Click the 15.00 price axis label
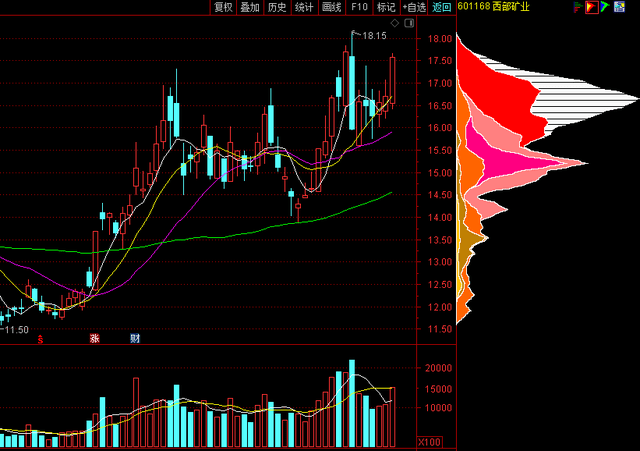 coord(440,173)
